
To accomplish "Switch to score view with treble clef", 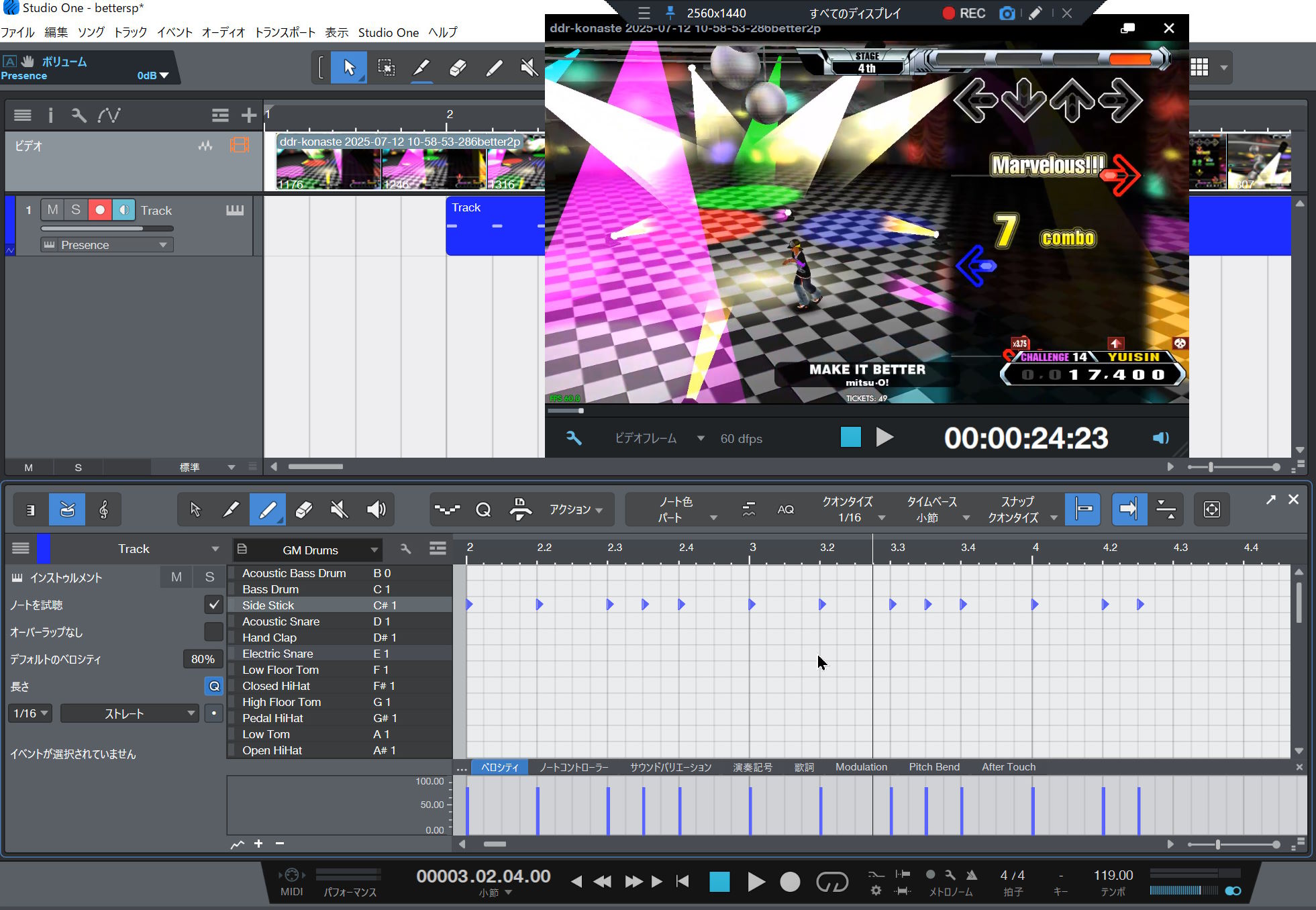I will pyautogui.click(x=103, y=510).
